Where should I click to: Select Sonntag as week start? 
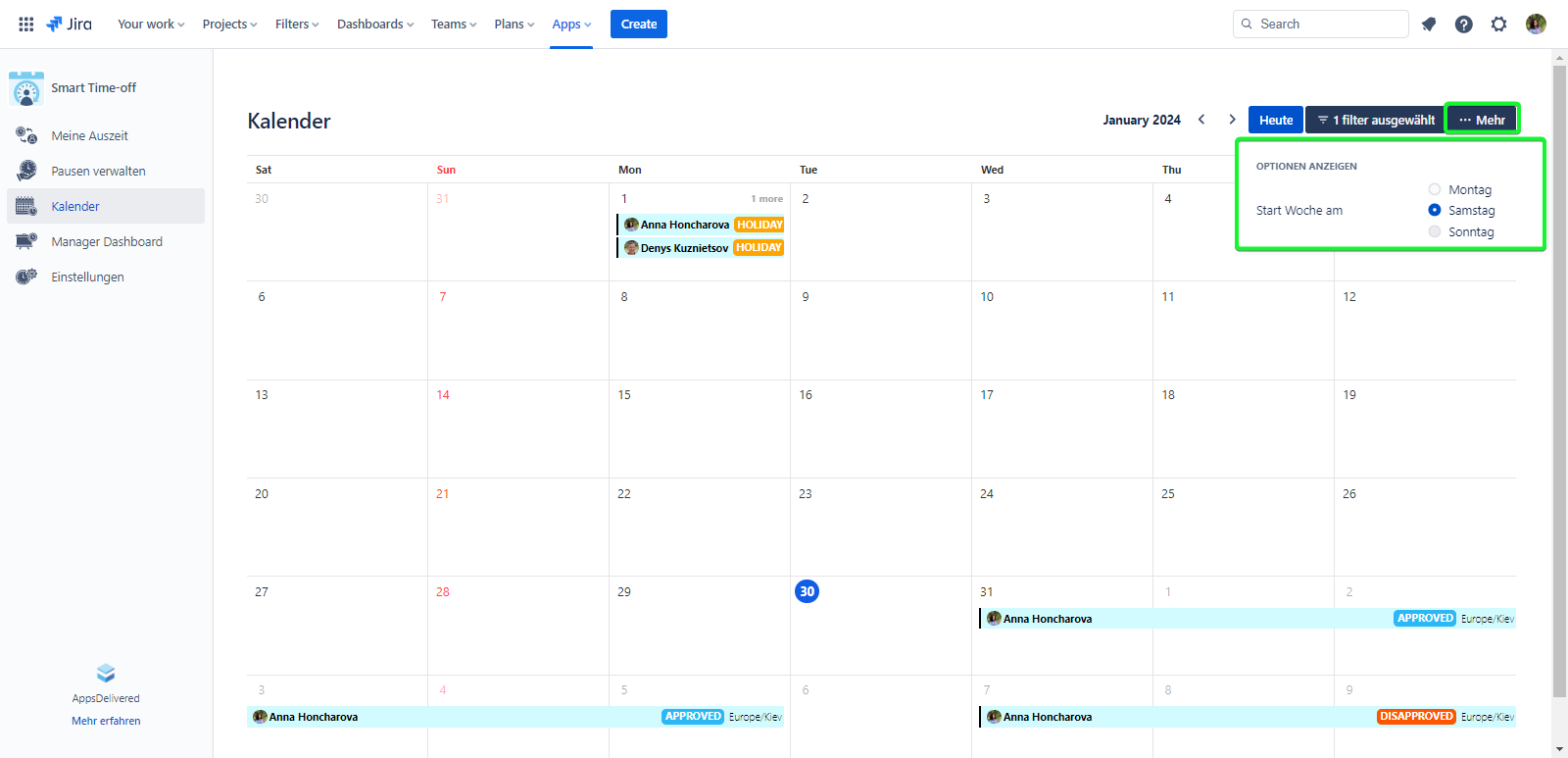pyautogui.click(x=1435, y=231)
